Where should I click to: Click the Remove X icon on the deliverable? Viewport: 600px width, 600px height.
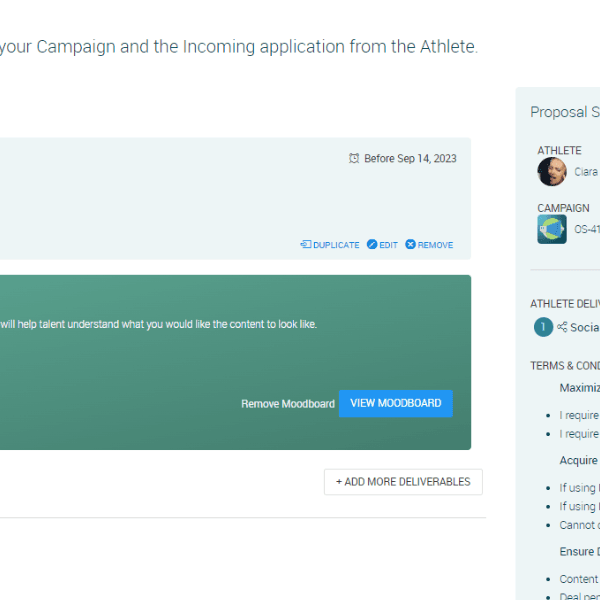pos(410,245)
